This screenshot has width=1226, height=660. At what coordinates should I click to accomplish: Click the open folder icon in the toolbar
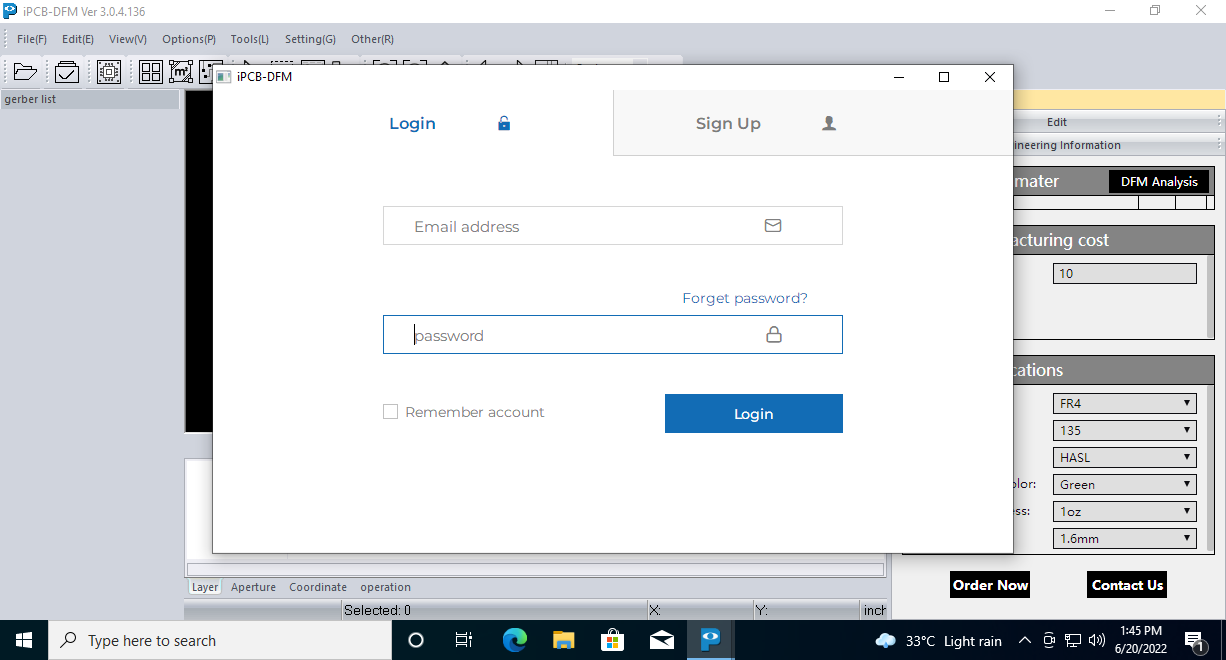click(25, 72)
